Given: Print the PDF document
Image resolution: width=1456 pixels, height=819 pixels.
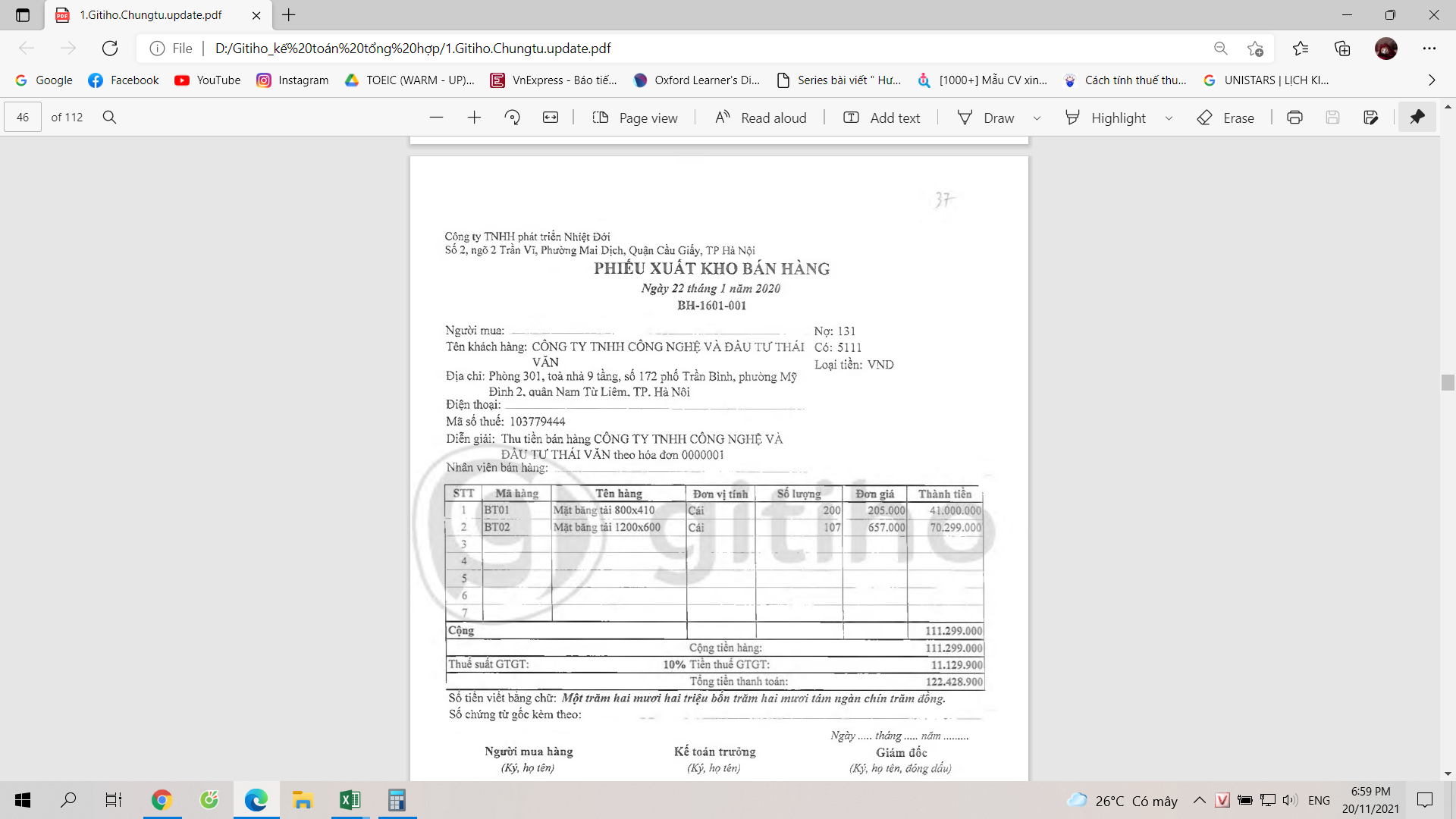Looking at the screenshot, I should 1294,118.
